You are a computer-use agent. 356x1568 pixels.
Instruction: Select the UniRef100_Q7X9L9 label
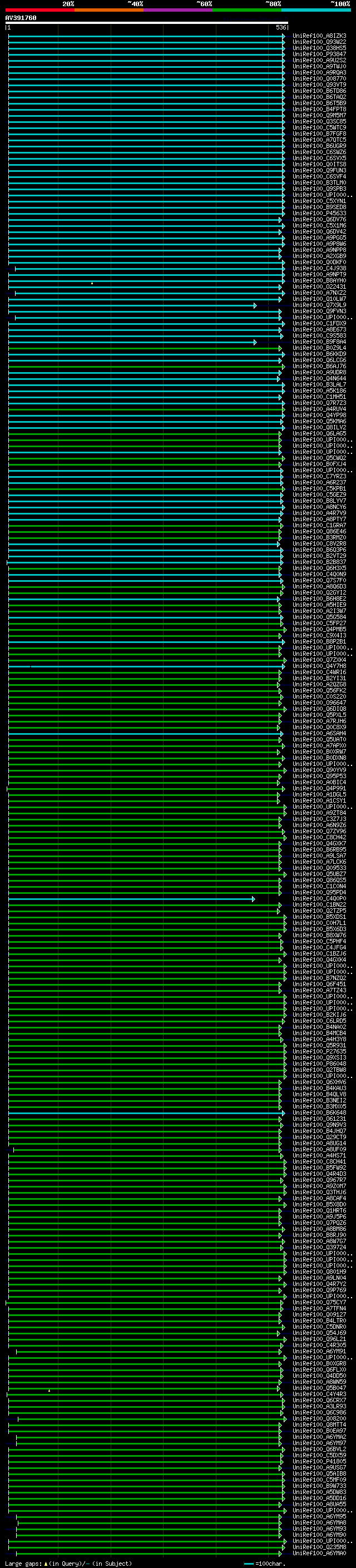point(319,305)
